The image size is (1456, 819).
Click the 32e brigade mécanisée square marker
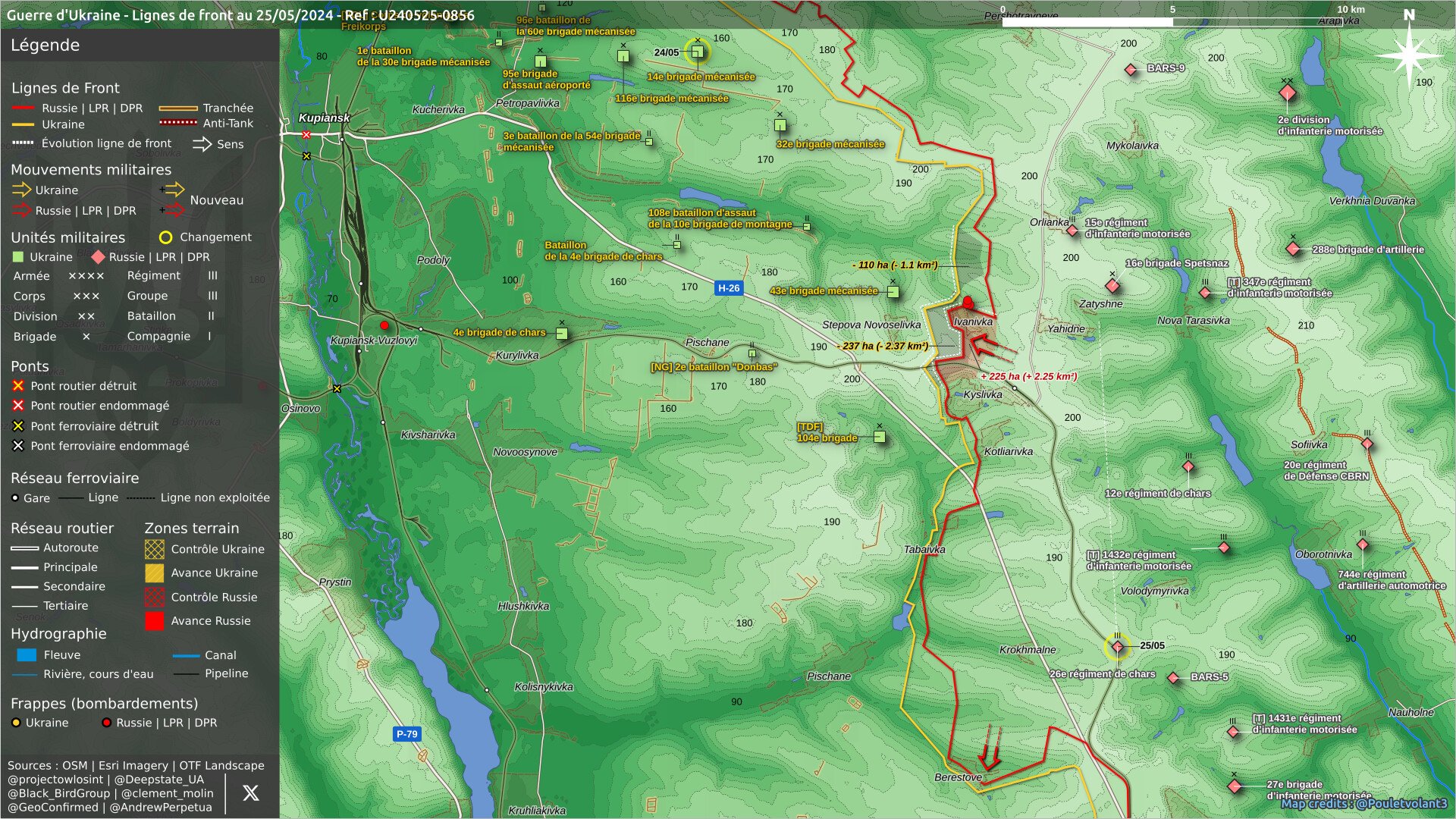point(780,125)
